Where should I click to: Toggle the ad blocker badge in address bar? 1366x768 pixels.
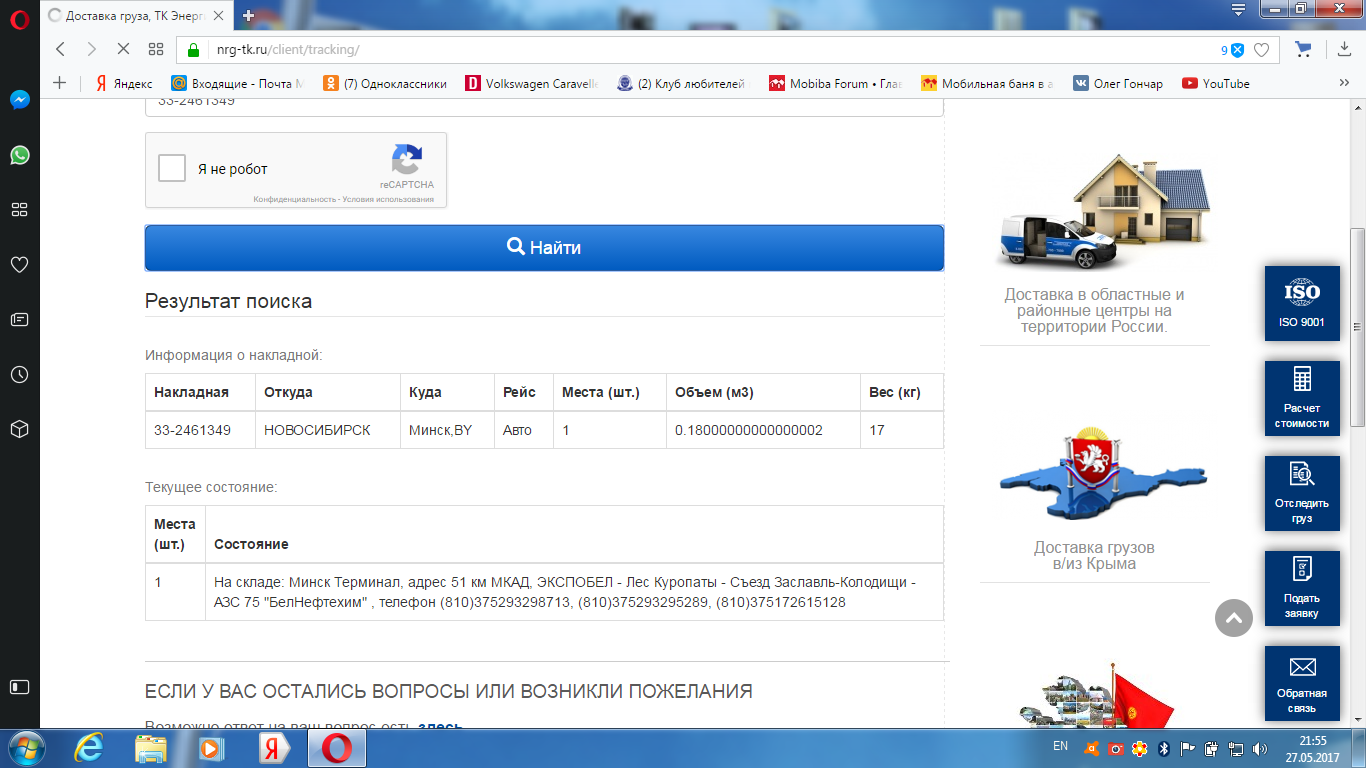coord(1236,50)
